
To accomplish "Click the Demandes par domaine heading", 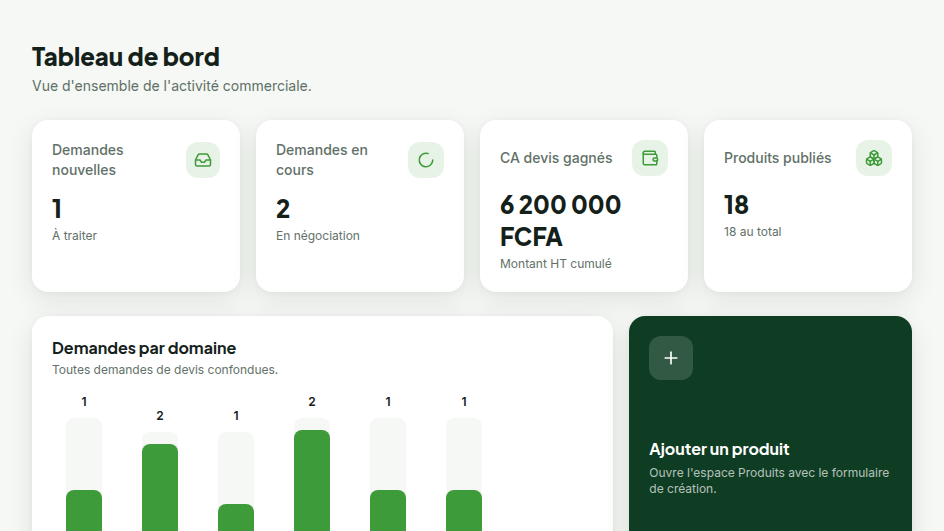I will click(144, 348).
